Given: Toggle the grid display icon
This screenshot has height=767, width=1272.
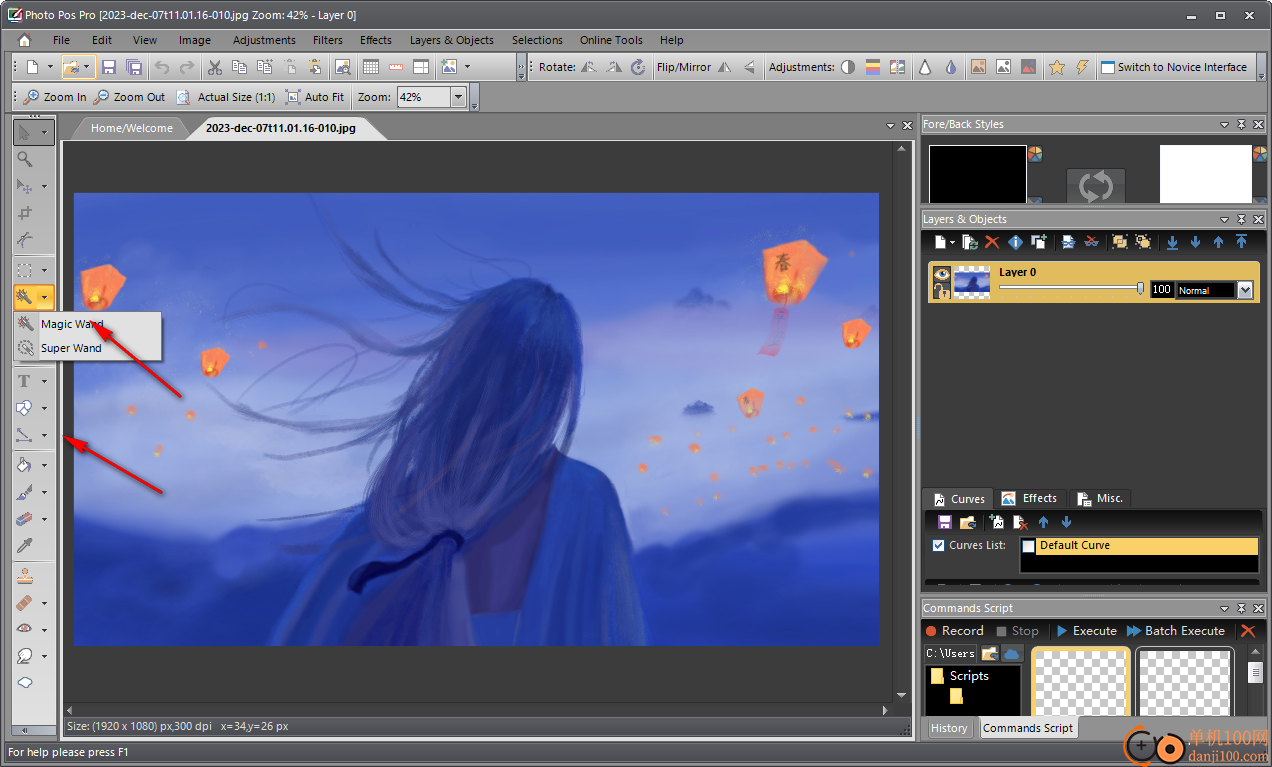Looking at the screenshot, I should coord(371,67).
